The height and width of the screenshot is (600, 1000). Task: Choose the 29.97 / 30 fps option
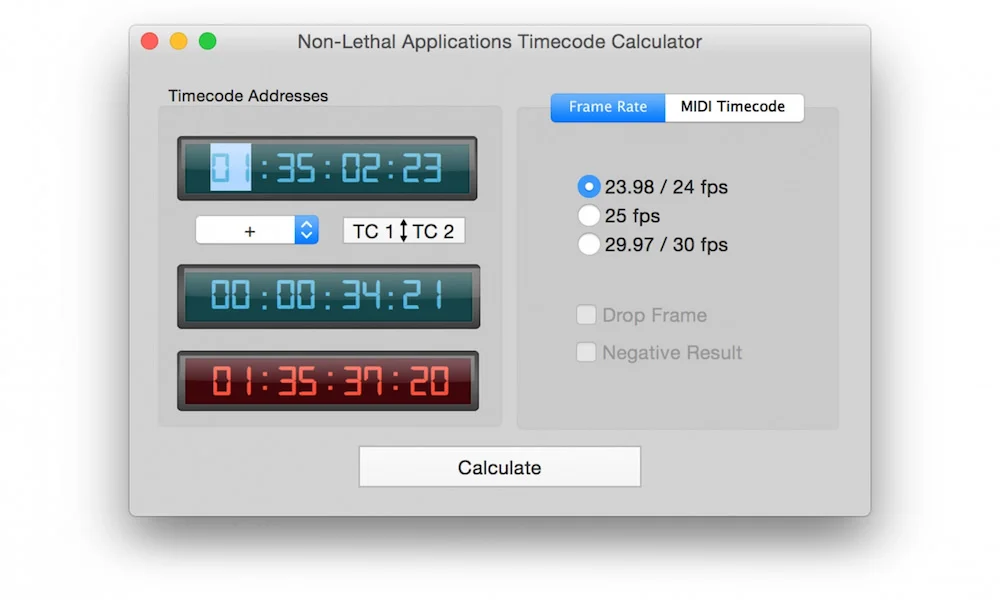(589, 244)
